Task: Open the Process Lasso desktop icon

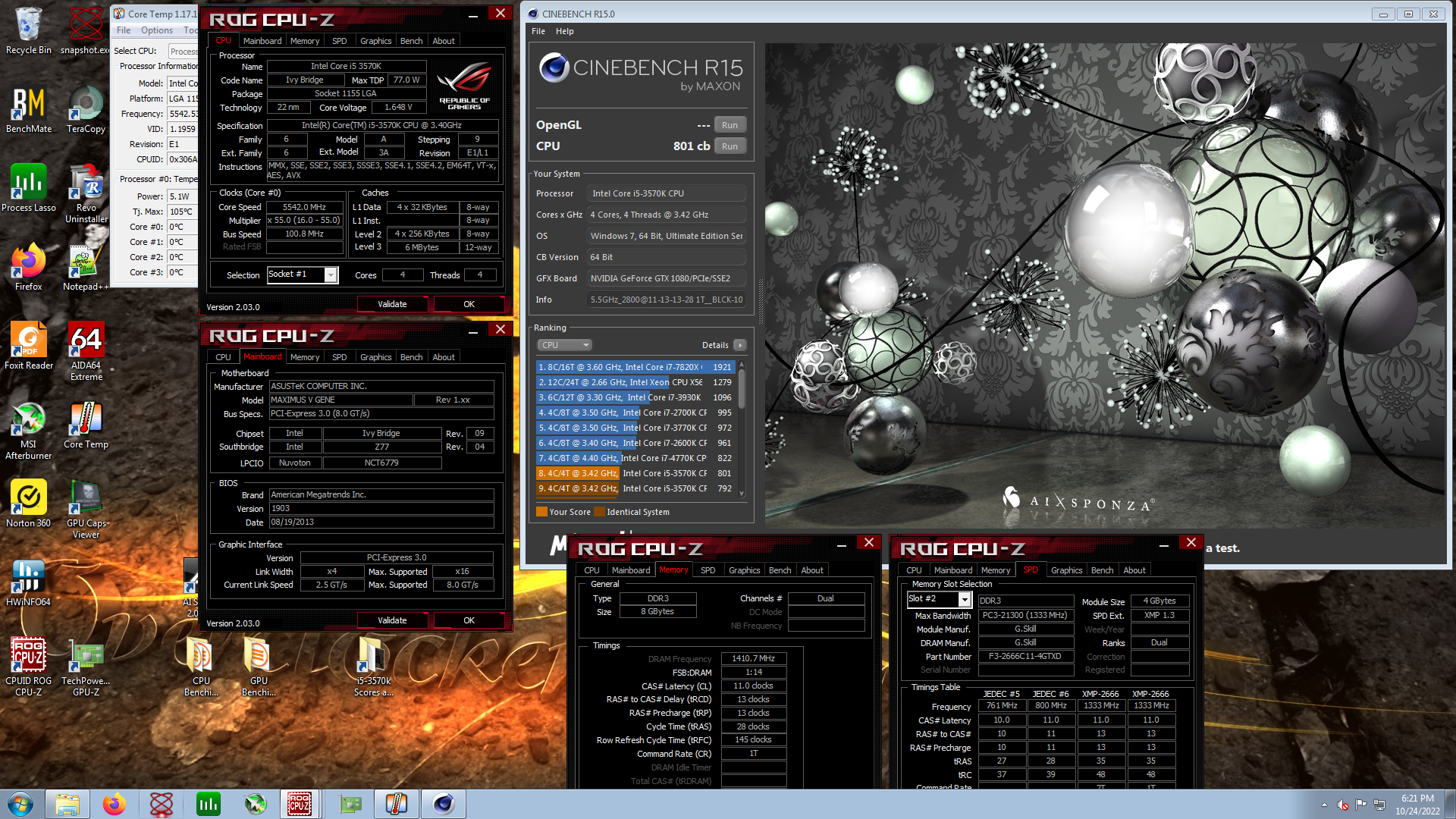Action: 29,188
